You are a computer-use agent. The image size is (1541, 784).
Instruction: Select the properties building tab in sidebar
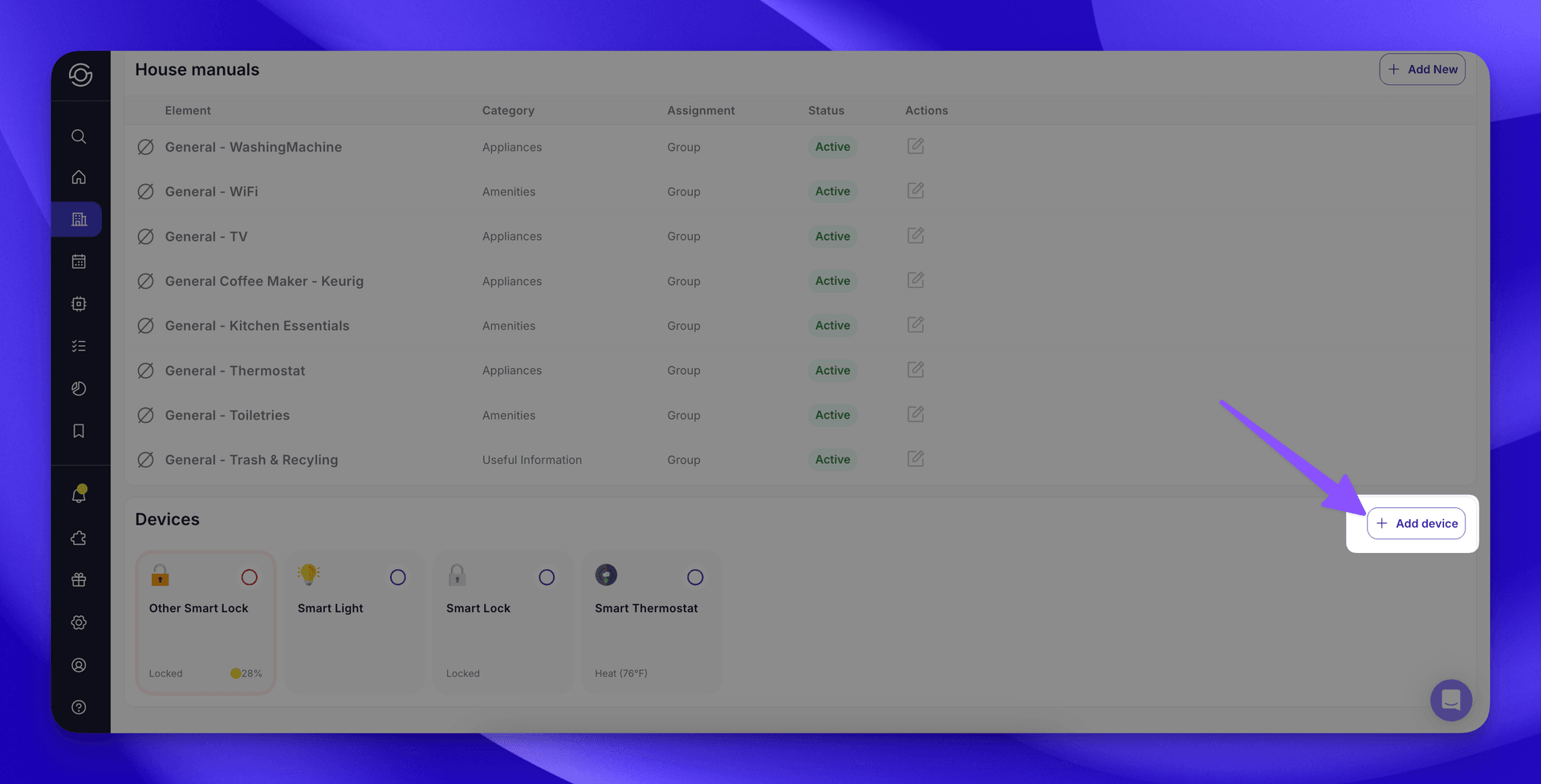click(79, 219)
